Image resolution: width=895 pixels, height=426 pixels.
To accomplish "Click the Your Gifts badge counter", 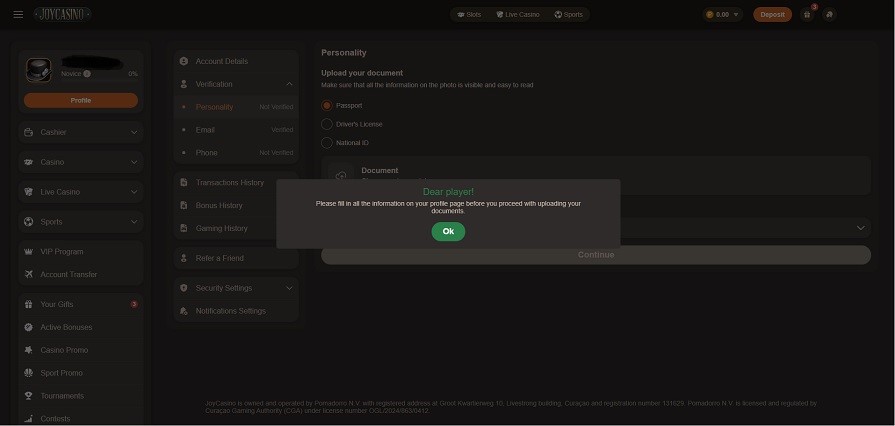I will pyautogui.click(x=134, y=304).
